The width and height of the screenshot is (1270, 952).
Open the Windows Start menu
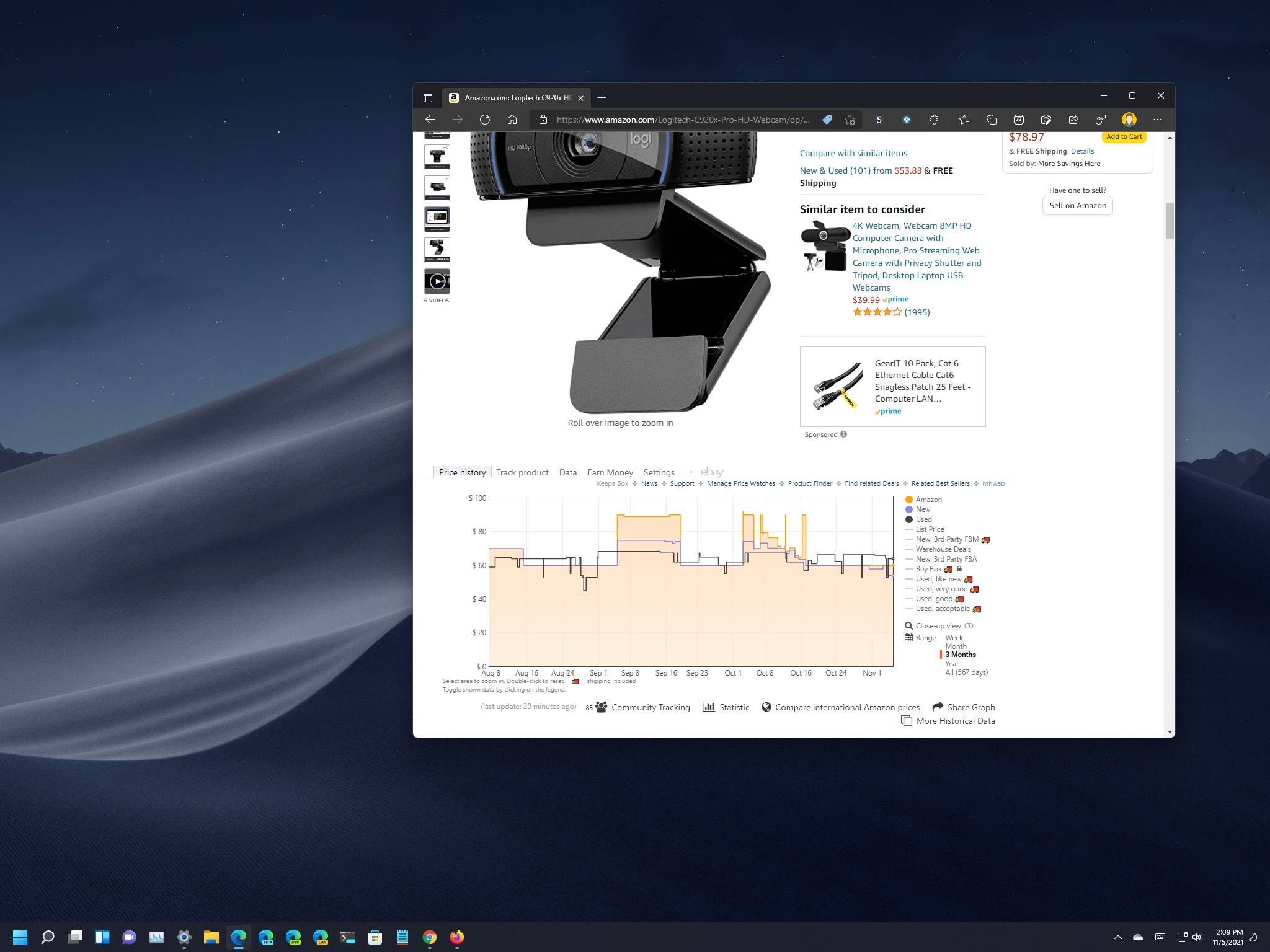[20, 937]
